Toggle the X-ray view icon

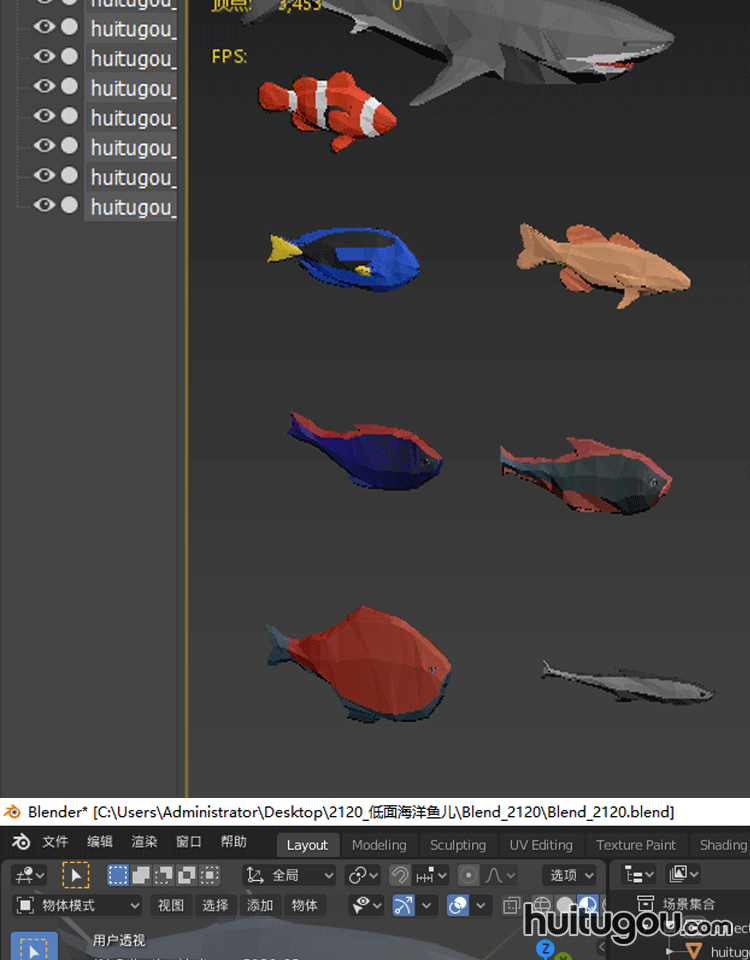pos(511,906)
